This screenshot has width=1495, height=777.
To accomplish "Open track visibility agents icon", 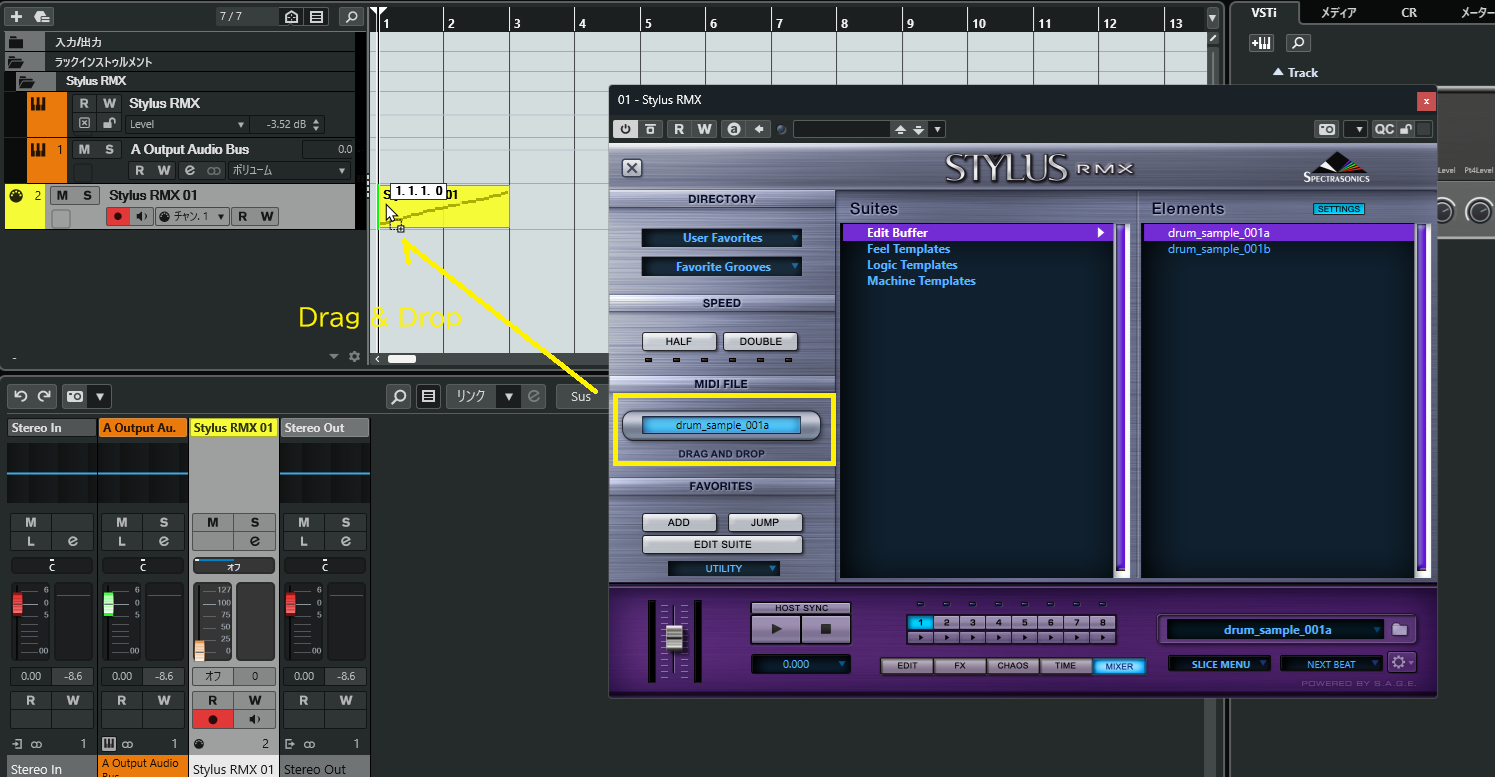I will 291,17.
